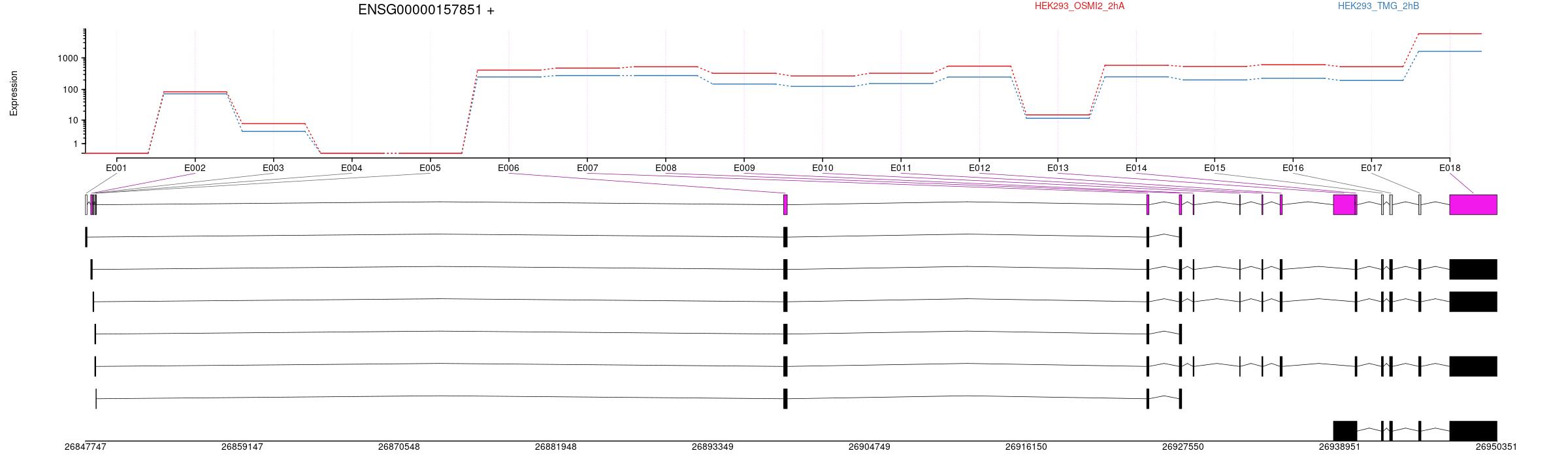Viewport: 1568px width, 457px height.
Task: Click exon label E010
Action: pos(823,168)
